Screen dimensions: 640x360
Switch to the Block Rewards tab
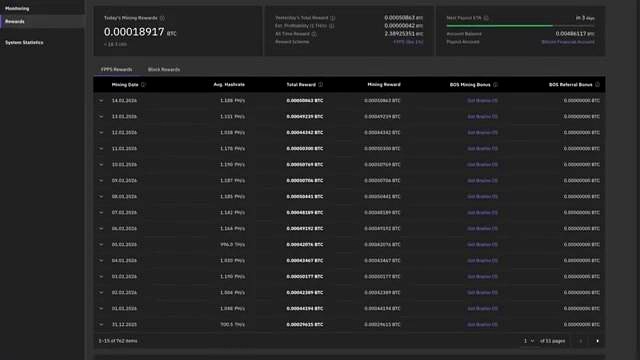pyautogui.click(x=164, y=69)
